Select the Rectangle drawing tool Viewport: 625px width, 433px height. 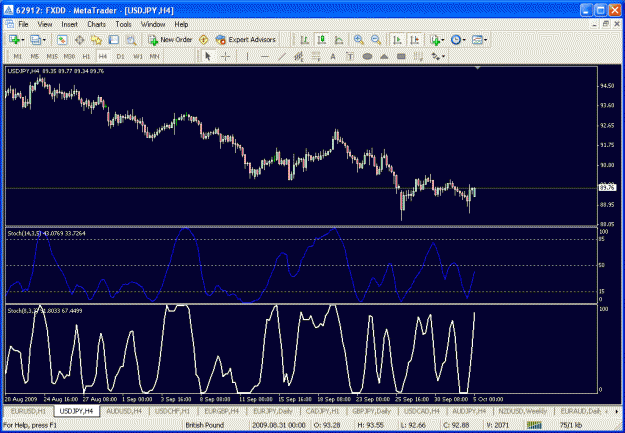click(x=401, y=57)
